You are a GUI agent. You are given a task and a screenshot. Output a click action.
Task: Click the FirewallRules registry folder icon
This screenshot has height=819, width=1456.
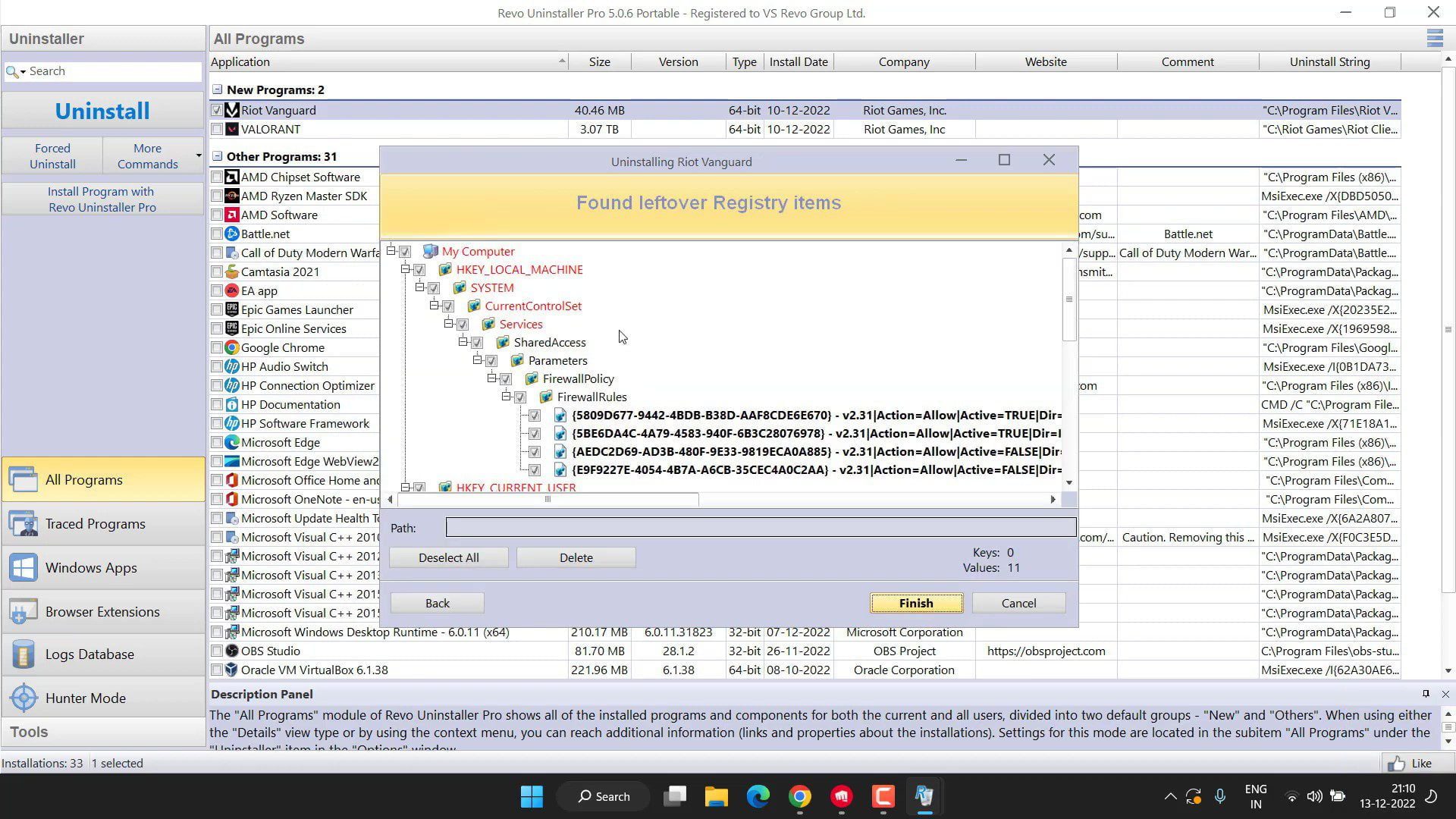coord(546,397)
